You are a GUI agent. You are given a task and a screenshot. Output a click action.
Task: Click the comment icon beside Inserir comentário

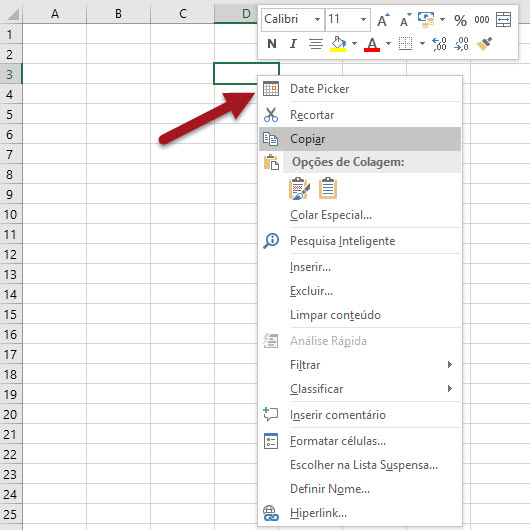coord(270,414)
